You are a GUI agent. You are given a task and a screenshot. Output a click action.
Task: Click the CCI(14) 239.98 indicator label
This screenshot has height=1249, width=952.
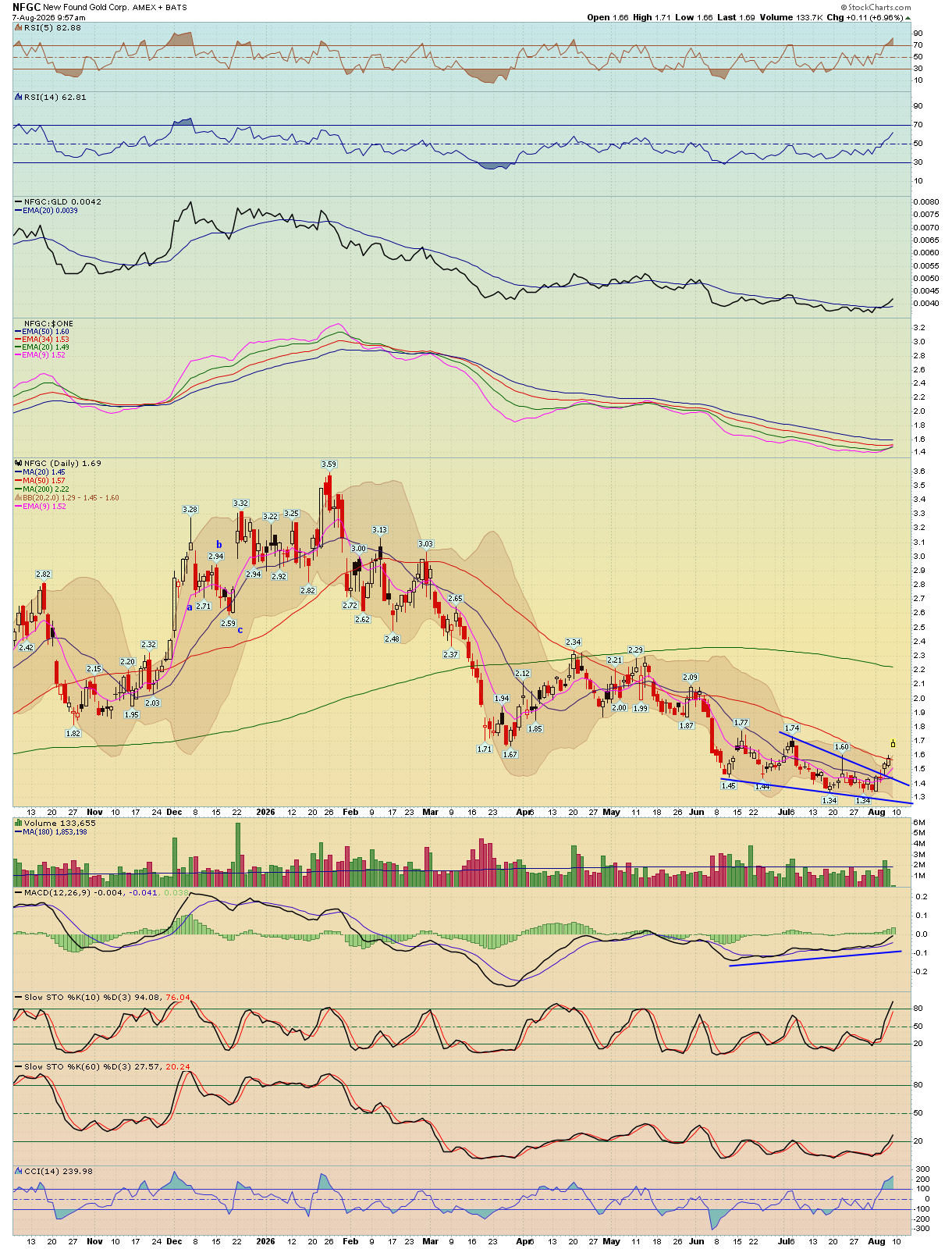58,1171
